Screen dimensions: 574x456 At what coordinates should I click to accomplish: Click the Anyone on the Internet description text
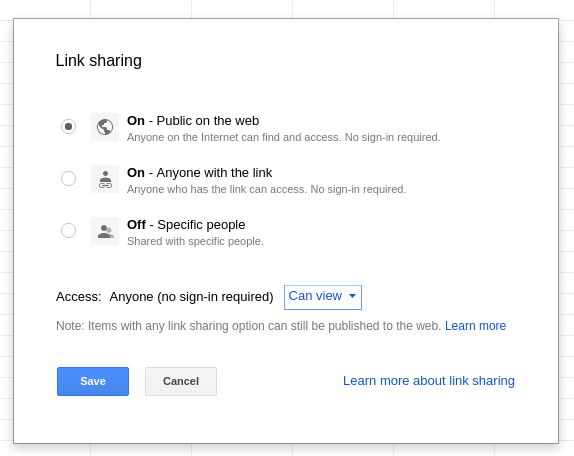pyautogui.click(x=284, y=137)
